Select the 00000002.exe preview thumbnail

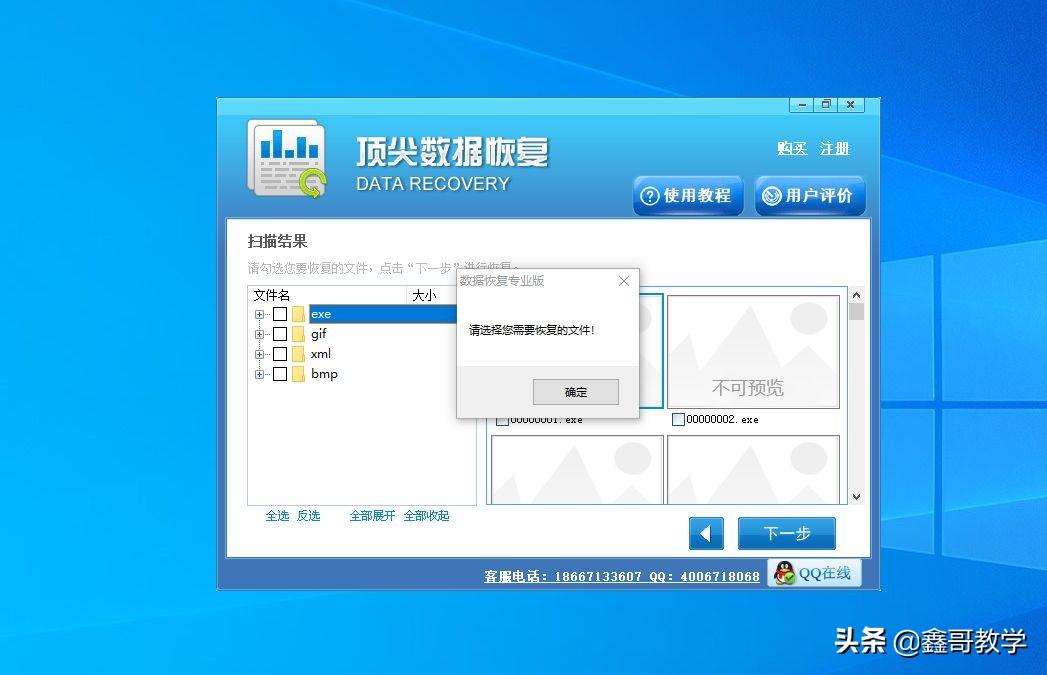coord(753,352)
